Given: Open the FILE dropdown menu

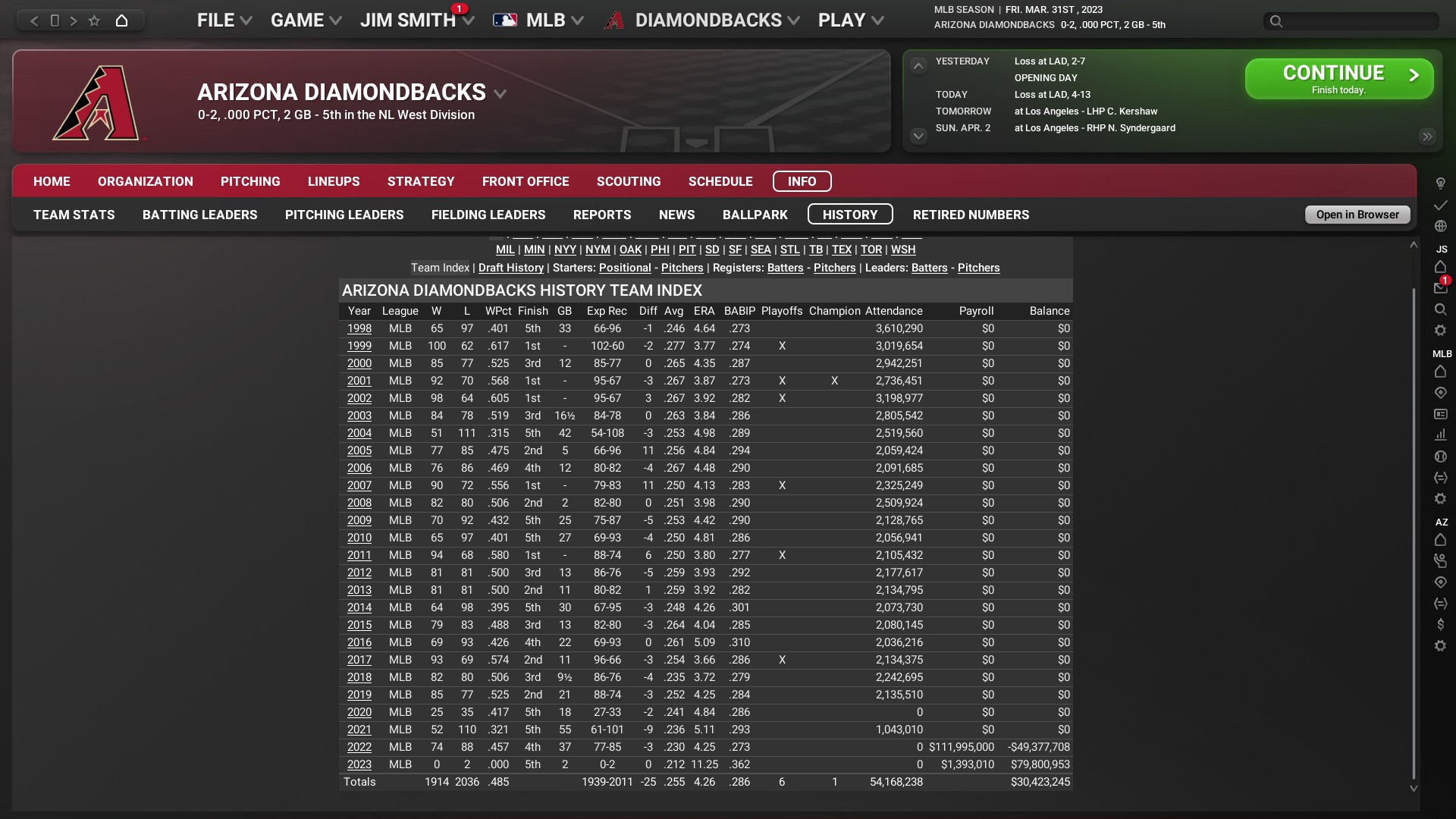Looking at the screenshot, I should pos(224,20).
